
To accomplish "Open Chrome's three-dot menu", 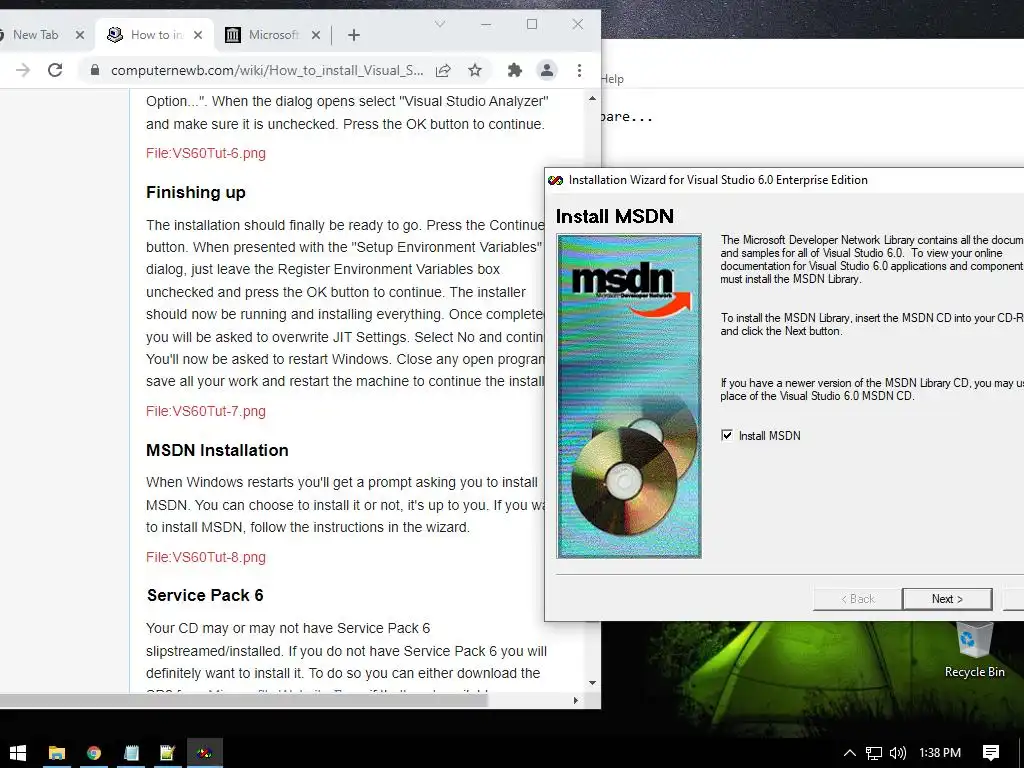I will (x=579, y=70).
